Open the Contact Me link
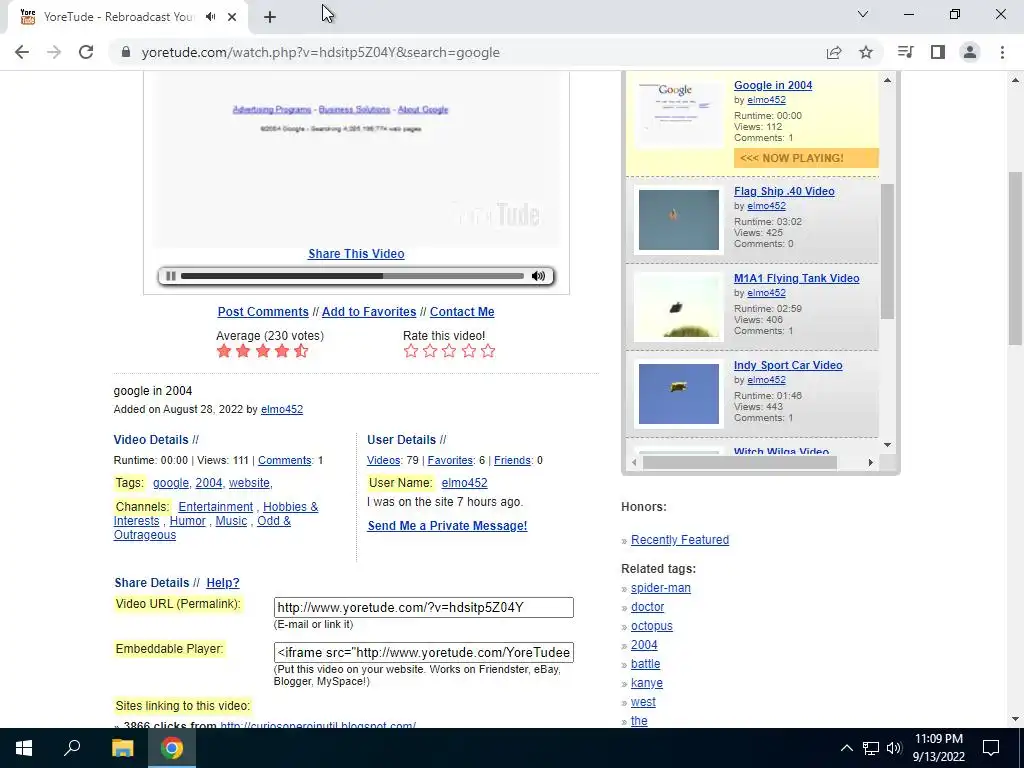This screenshot has width=1024, height=768. pyautogui.click(x=462, y=312)
